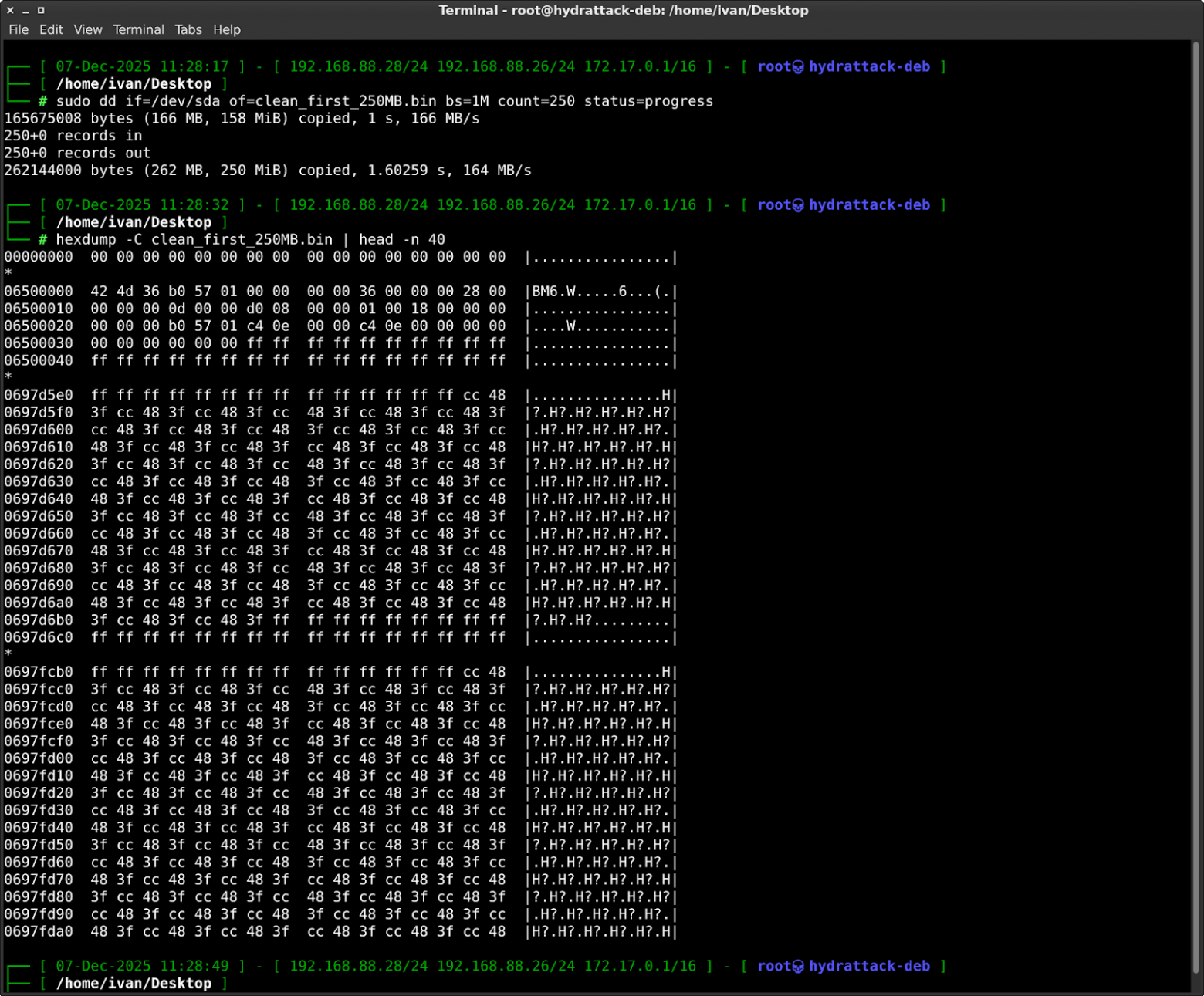Click the hex offset '06500000'
1204x996 pixels.
[x=39, y=291]
